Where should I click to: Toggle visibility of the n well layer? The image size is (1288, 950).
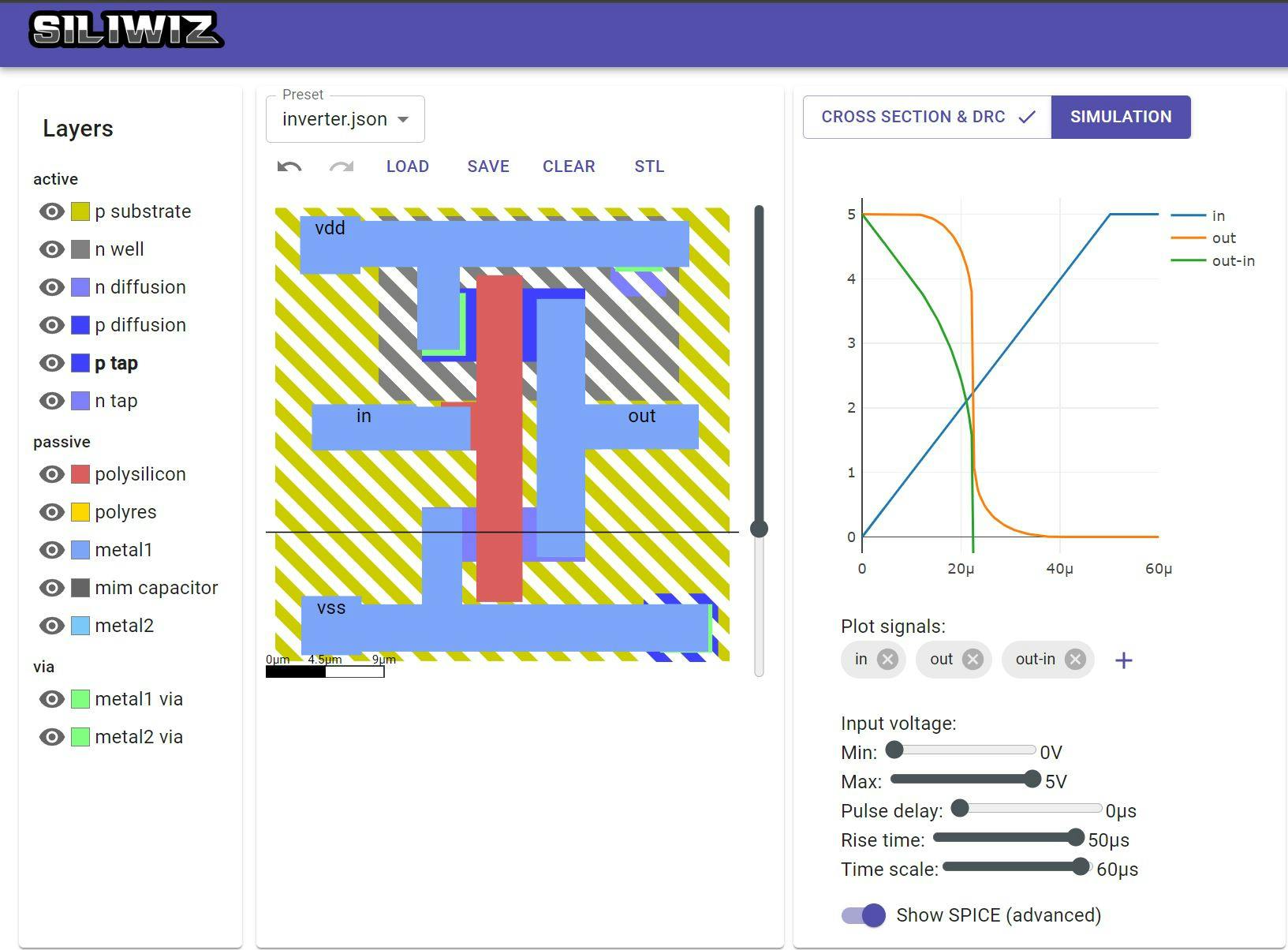[x=51, y=249]
